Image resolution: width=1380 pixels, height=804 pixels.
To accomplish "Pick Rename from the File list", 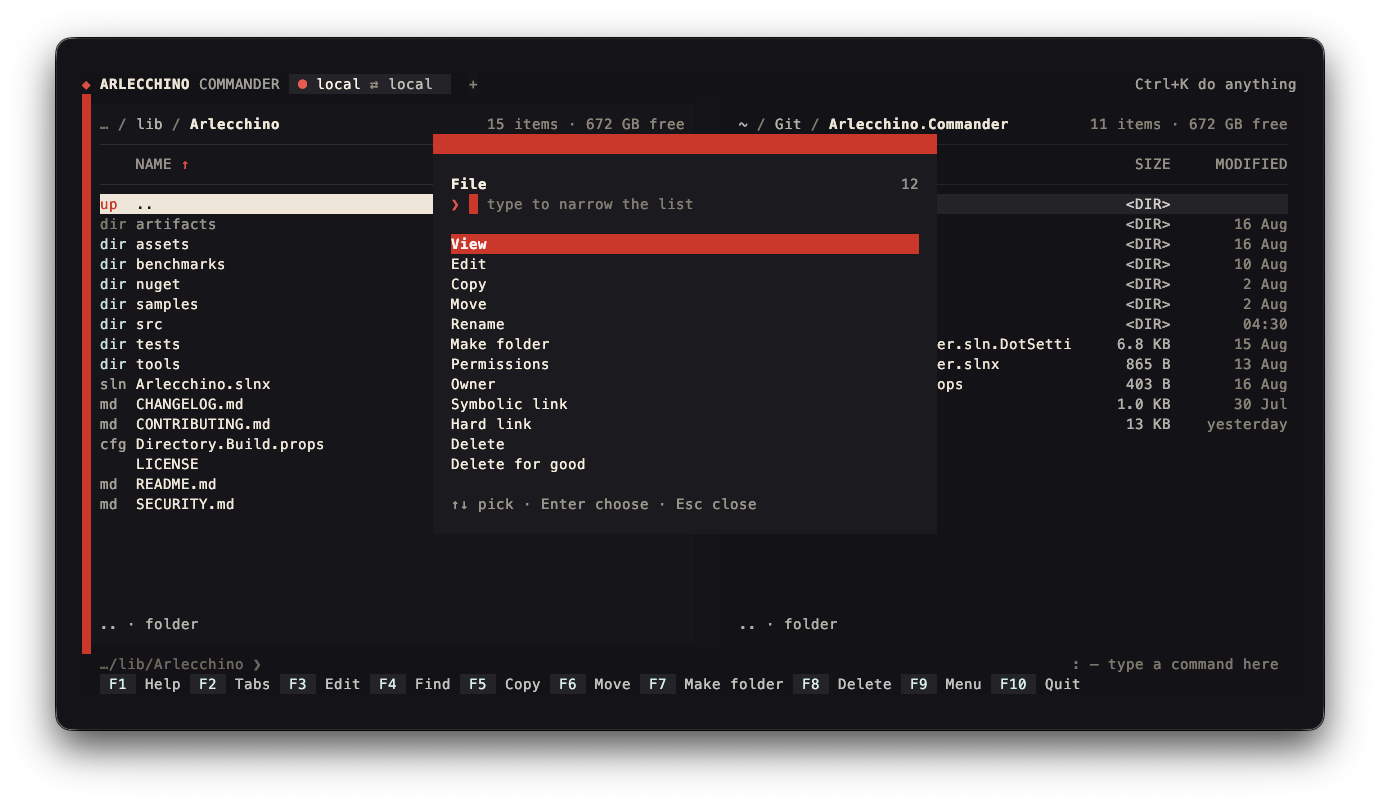I will [x=685, y=324].
